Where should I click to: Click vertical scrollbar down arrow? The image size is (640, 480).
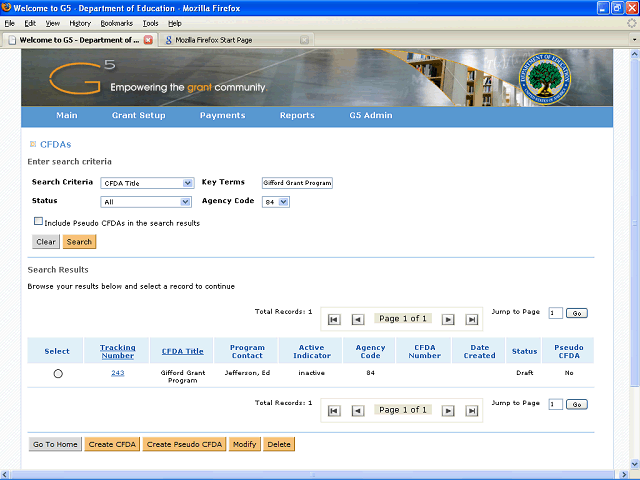pos(635,464)
